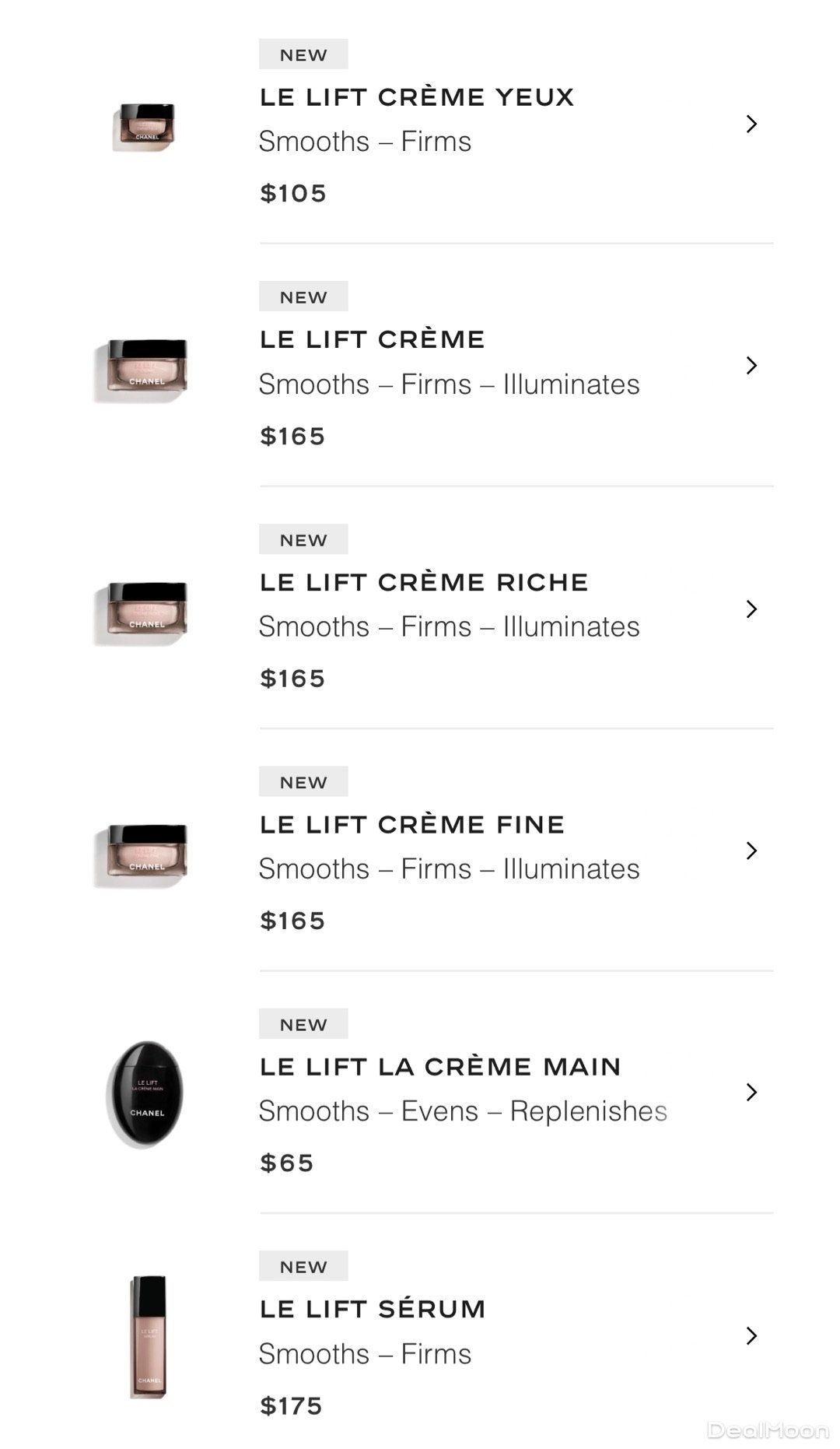Expand the Le Lift Crème Yeux chevron arrow
840x1449 pixels.
pyautogui.click(x=751, y=124)
